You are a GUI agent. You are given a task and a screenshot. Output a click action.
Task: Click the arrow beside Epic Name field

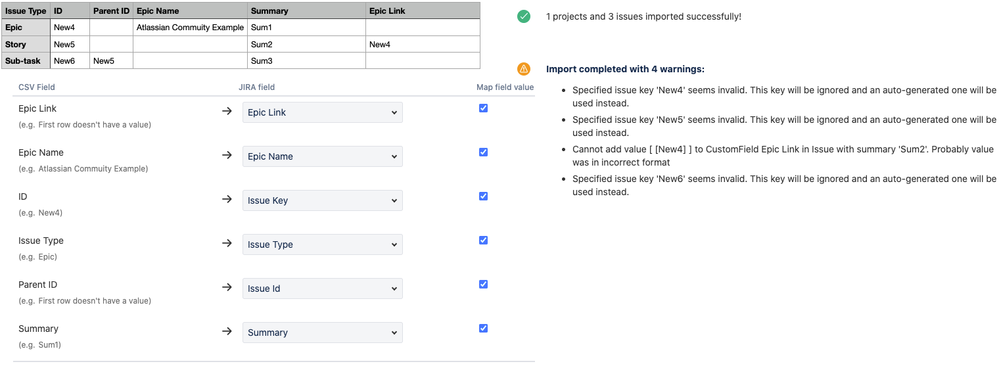pos(227,155)
